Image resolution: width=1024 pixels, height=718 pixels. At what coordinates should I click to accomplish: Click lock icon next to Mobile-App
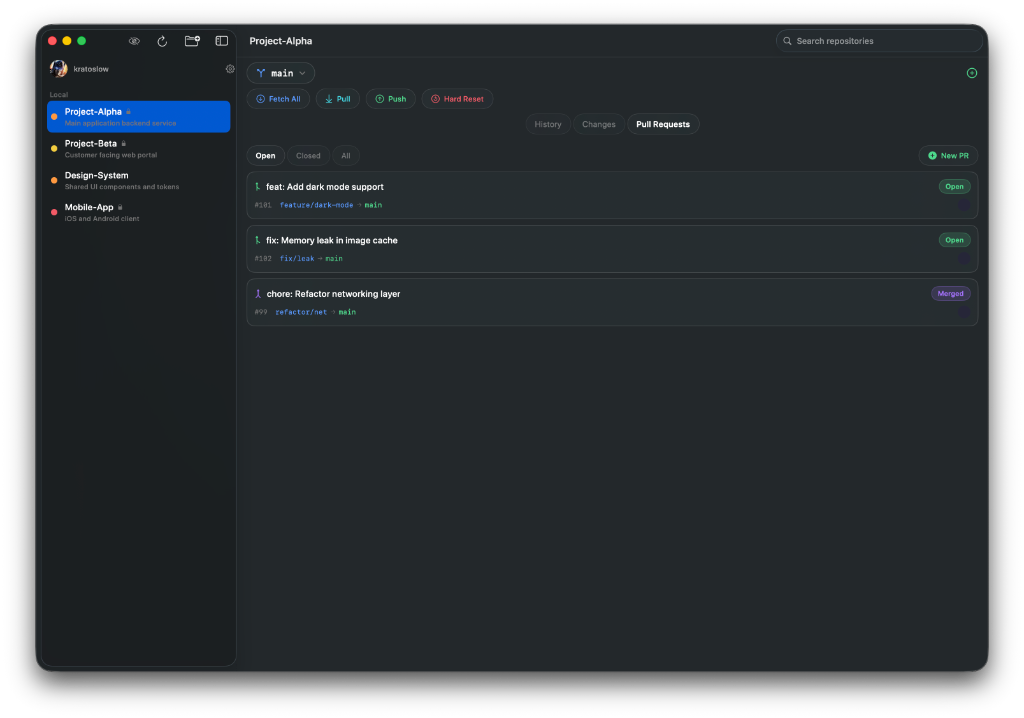(x=120, y=207)
